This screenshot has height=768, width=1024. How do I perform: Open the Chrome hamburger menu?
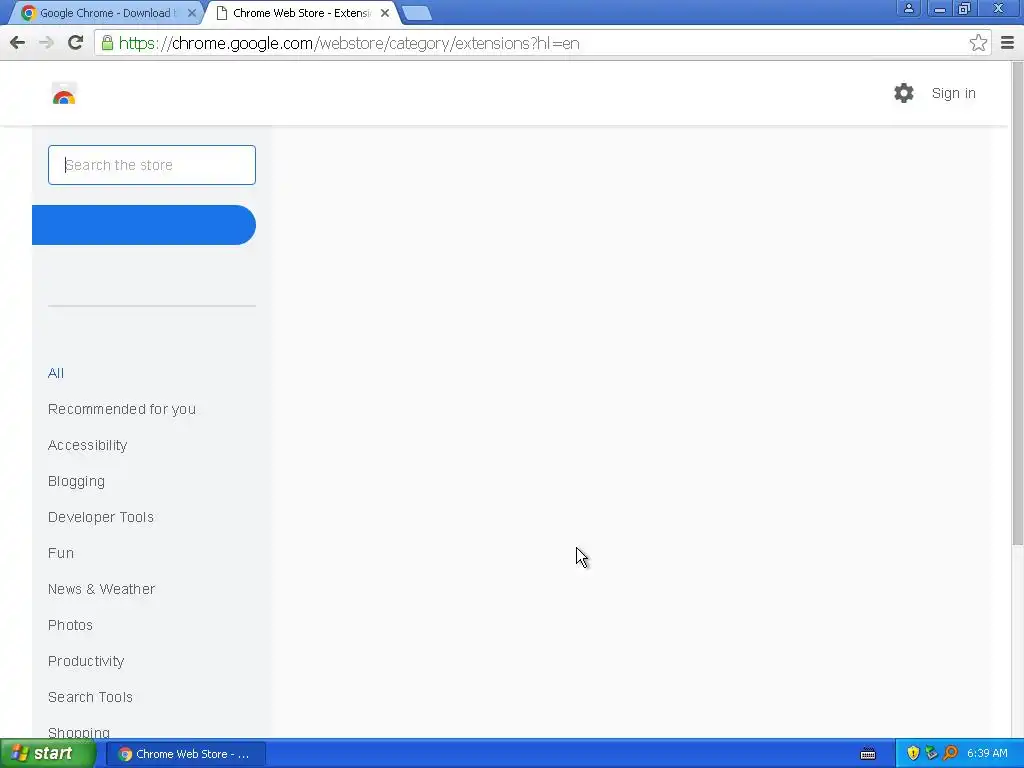coord(1007,43)
